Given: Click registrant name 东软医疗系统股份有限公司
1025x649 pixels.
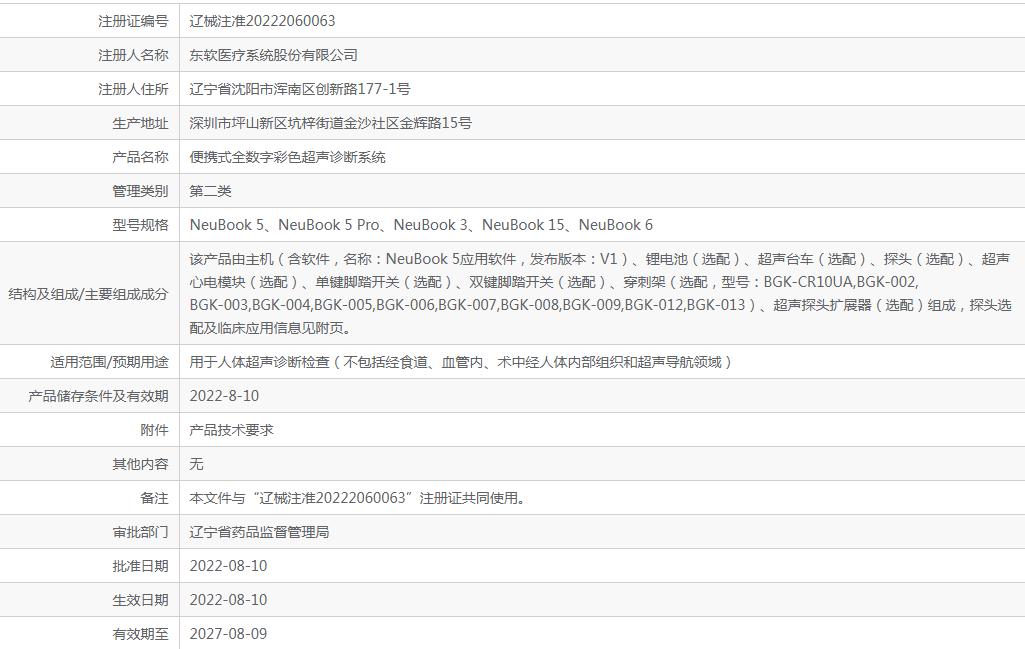Looking at the screenshot, I should tap(273, 55).
